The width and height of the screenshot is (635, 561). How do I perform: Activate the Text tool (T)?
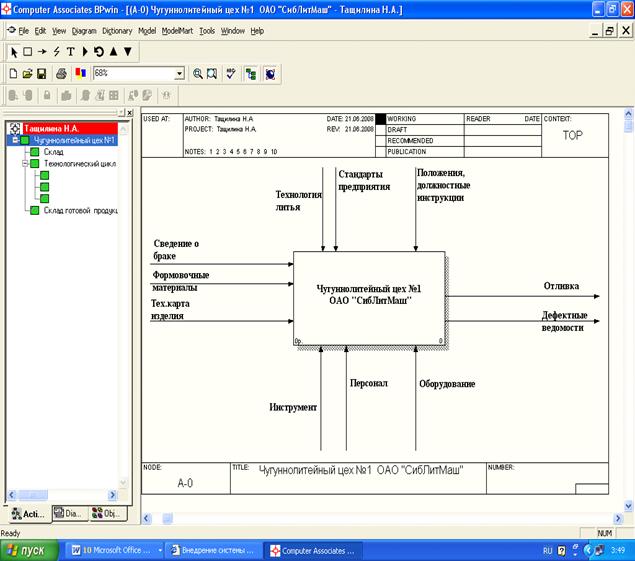[x=70, y=51]
